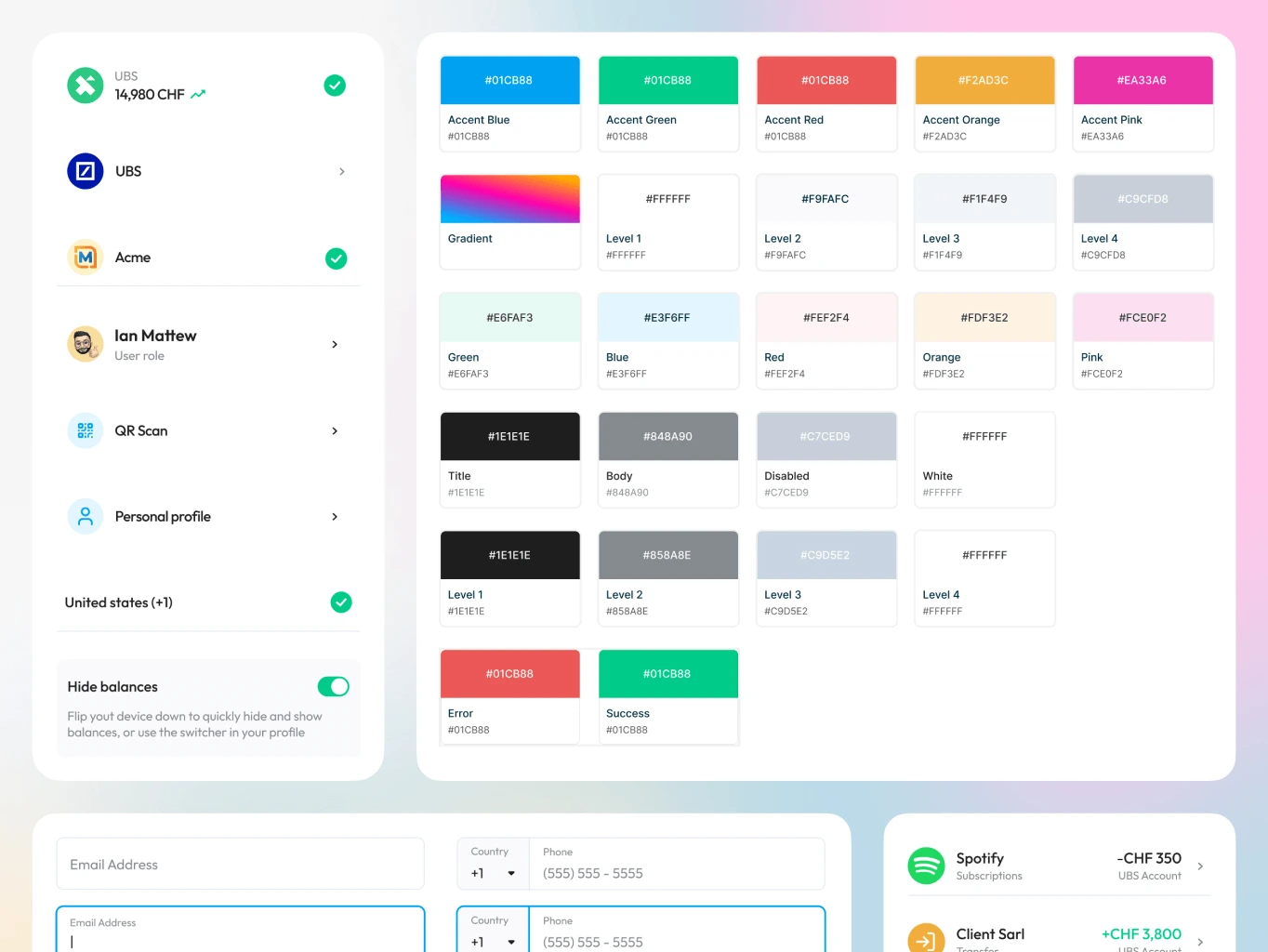The height and width of the screenshot is (952, 1268).
Task: Click the checkmark next to United states (+1)
Action: 340,602
